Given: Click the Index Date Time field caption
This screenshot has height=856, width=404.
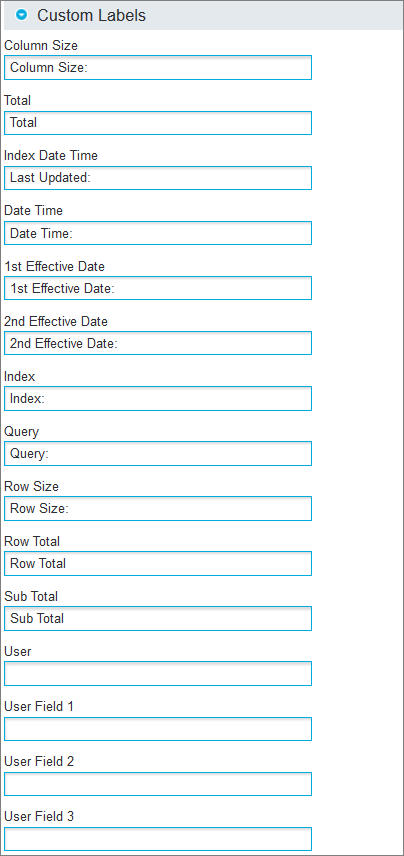Looking at the screenshot, I should tap(51, 156).
